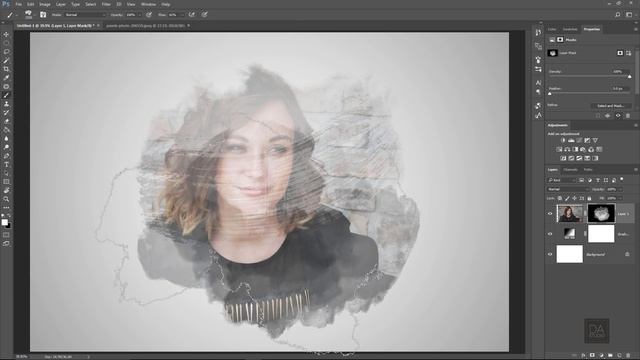Viewport: 640px width, 360px height.
Task: Switch to second document tab
Action: pyautogui.click(x=145, y=25)
